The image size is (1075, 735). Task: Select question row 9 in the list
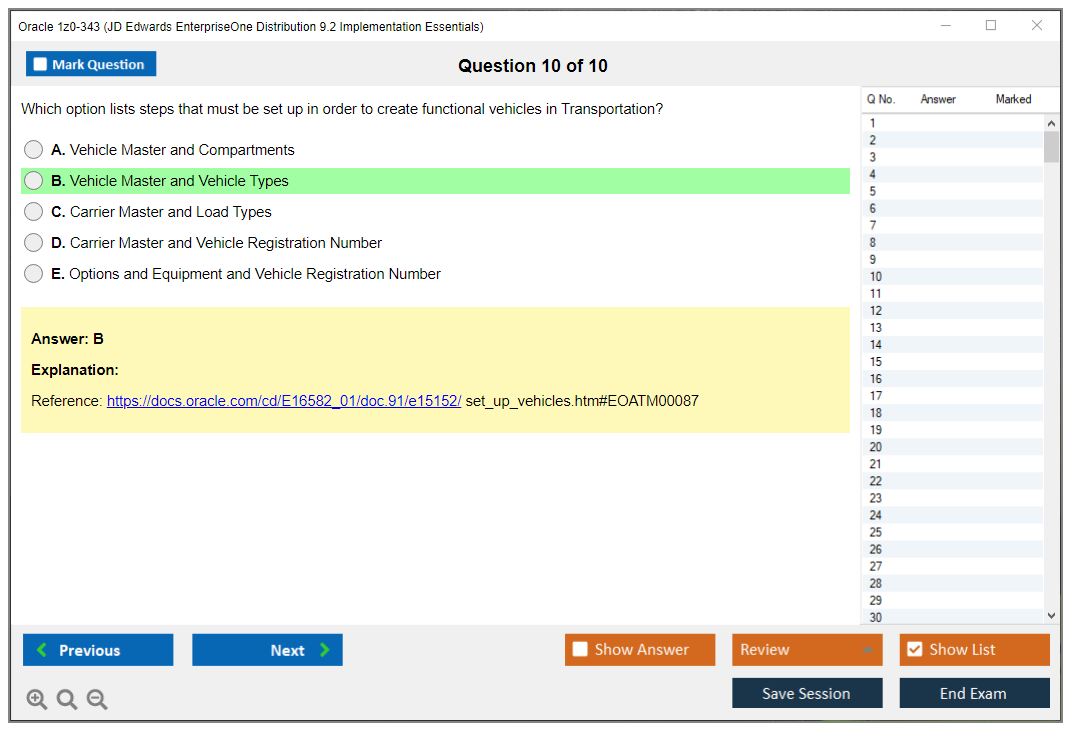(952, 260)
